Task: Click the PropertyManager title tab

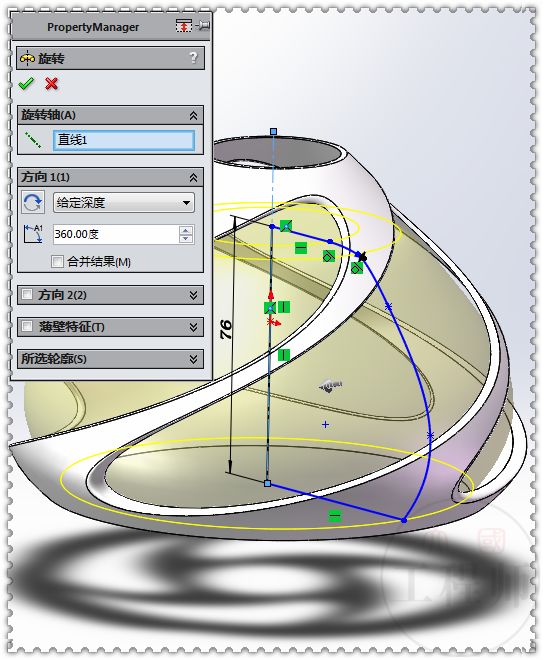Action: [x=93, y=27]
